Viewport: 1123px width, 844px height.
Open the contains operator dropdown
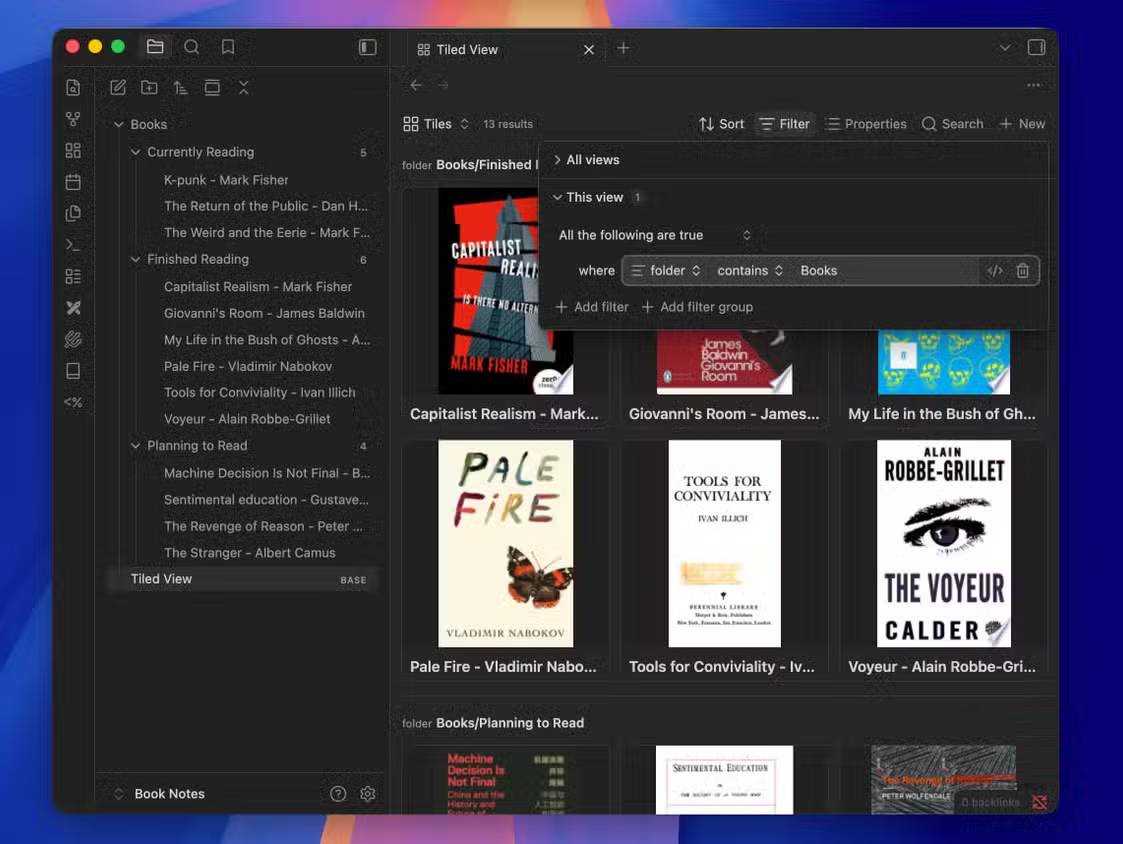pyautogui.click(x=750, y=271)
